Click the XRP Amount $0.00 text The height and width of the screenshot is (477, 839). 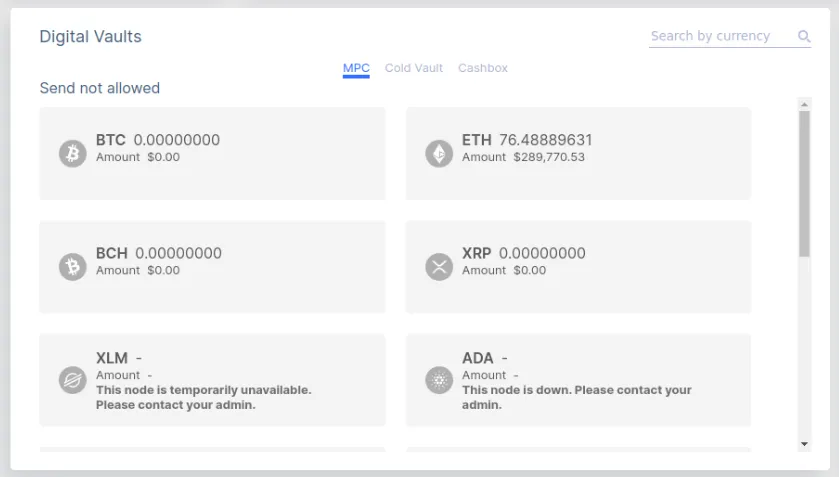(x=504, y=270)
